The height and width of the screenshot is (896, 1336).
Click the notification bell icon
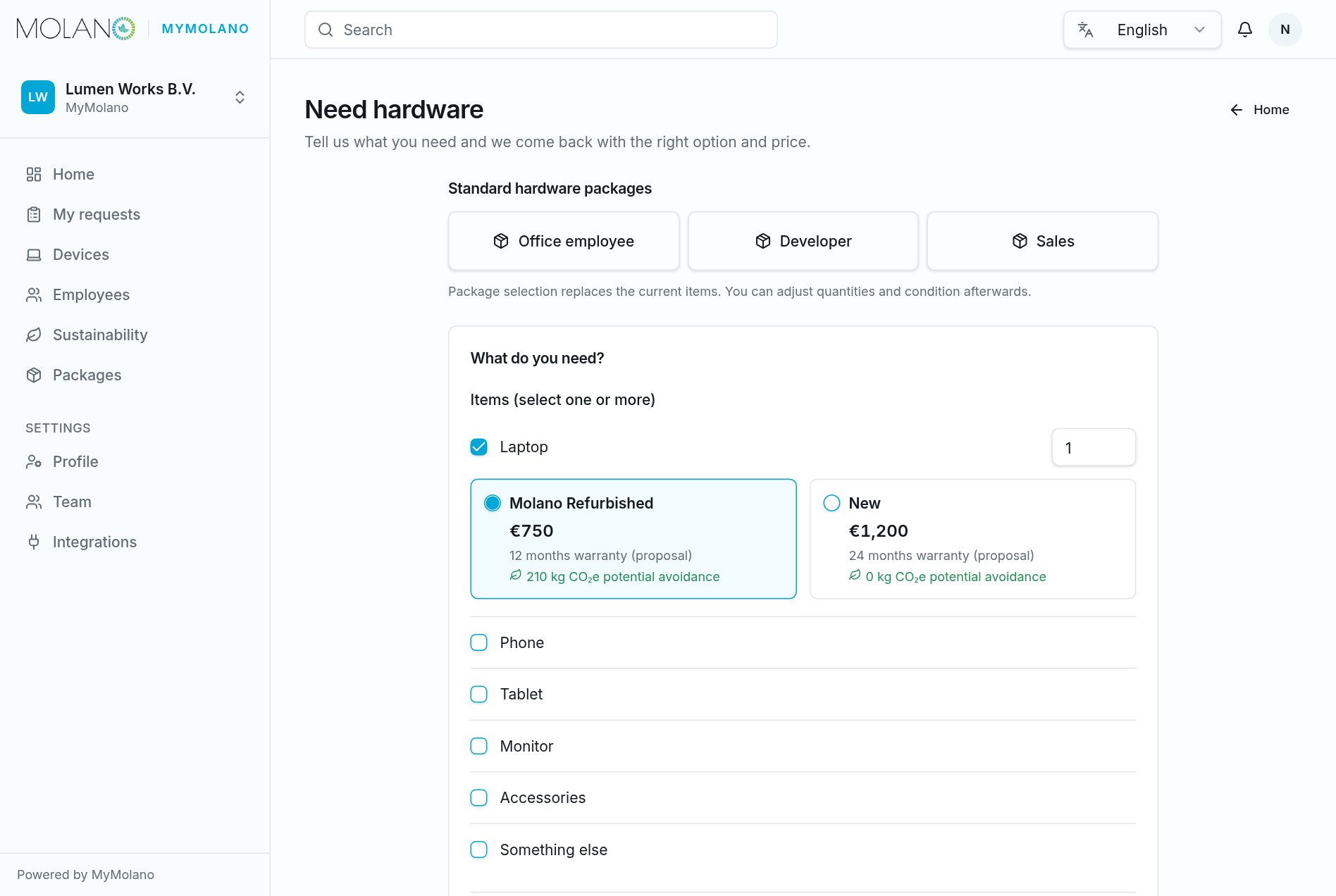(1245, 30)
